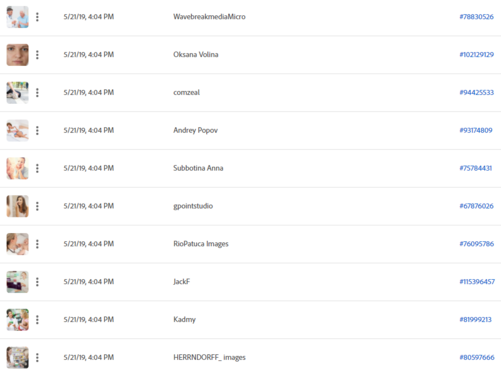
Task: Click the more-actions dots for RioPatuca Images
Action: (x=37, y=244)
